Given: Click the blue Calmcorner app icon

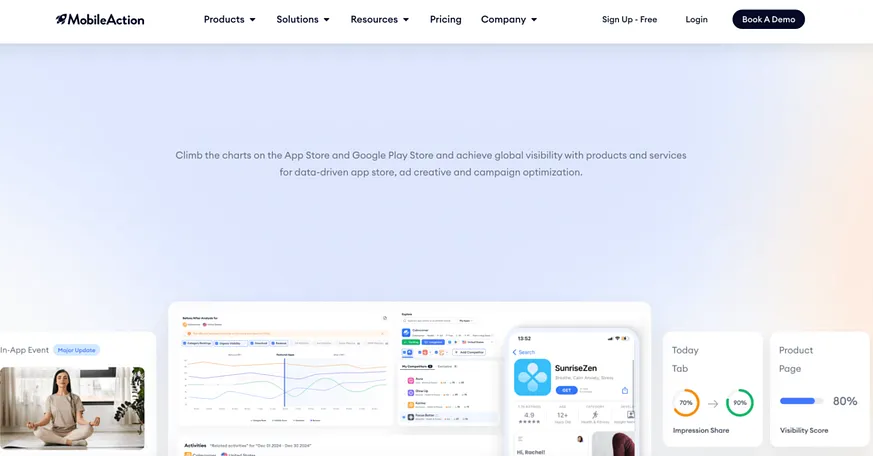Looking at the screenshot, I should coord(406,332).
